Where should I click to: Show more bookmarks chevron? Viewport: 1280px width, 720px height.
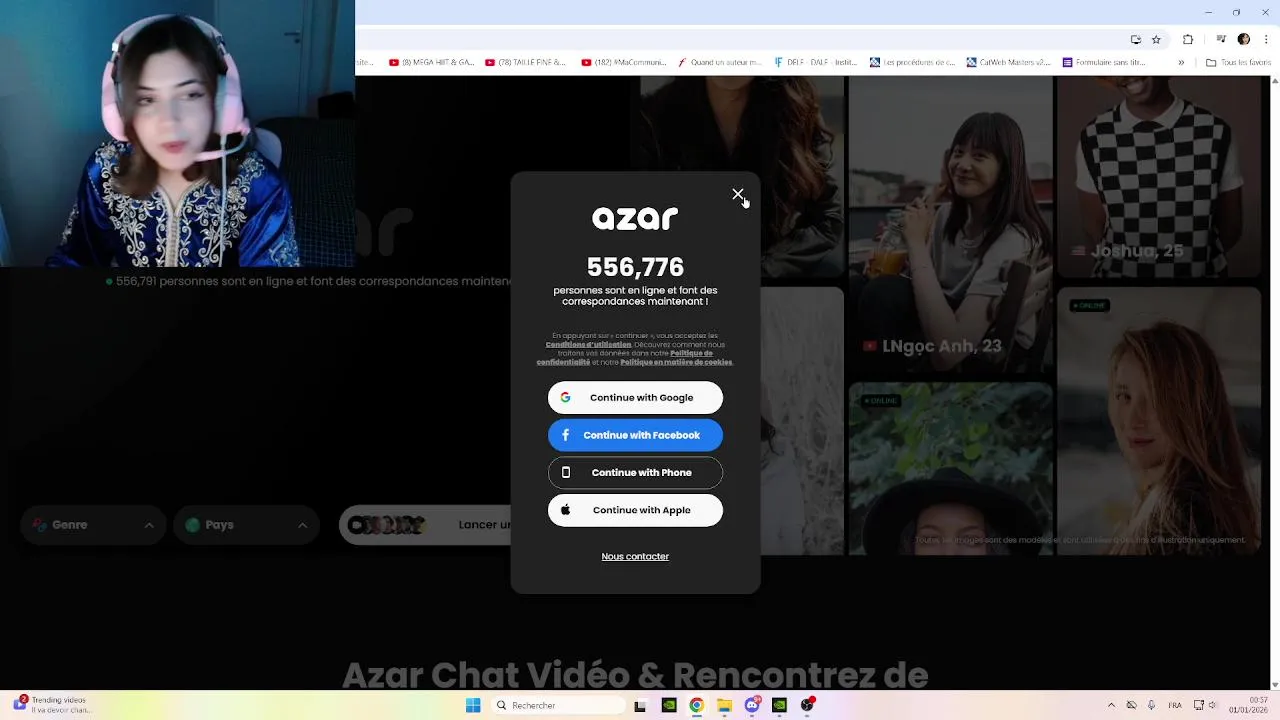[1181, 62]
